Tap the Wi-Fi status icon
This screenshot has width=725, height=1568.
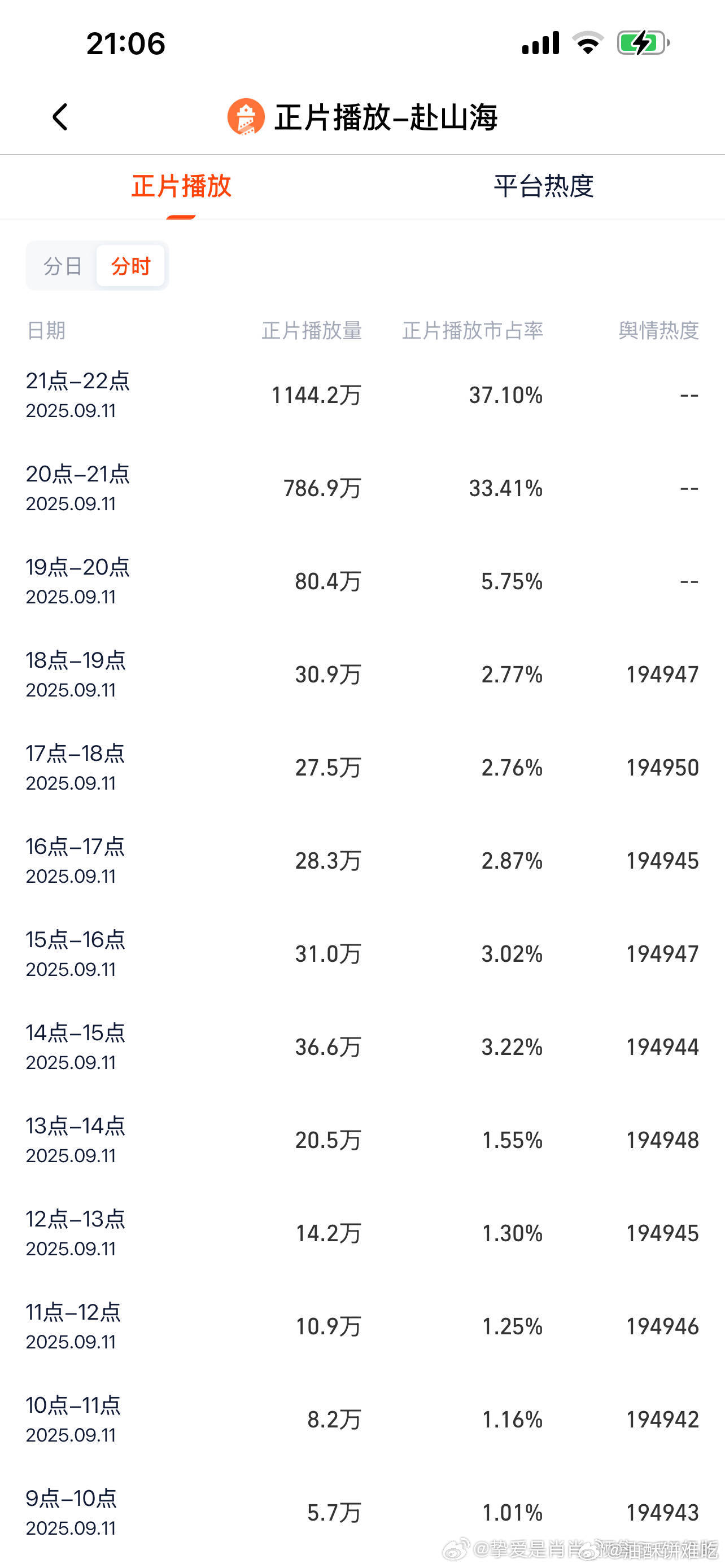[x=587, y=43]
